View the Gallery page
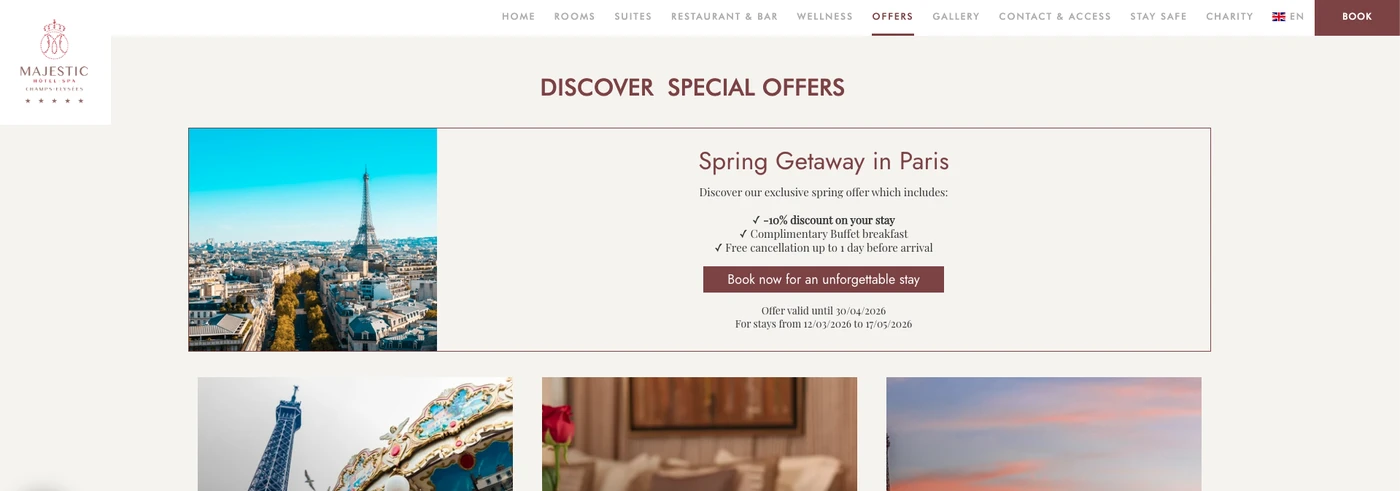Viewport: 1400px width, 491px height. click(x=956, y=17)
